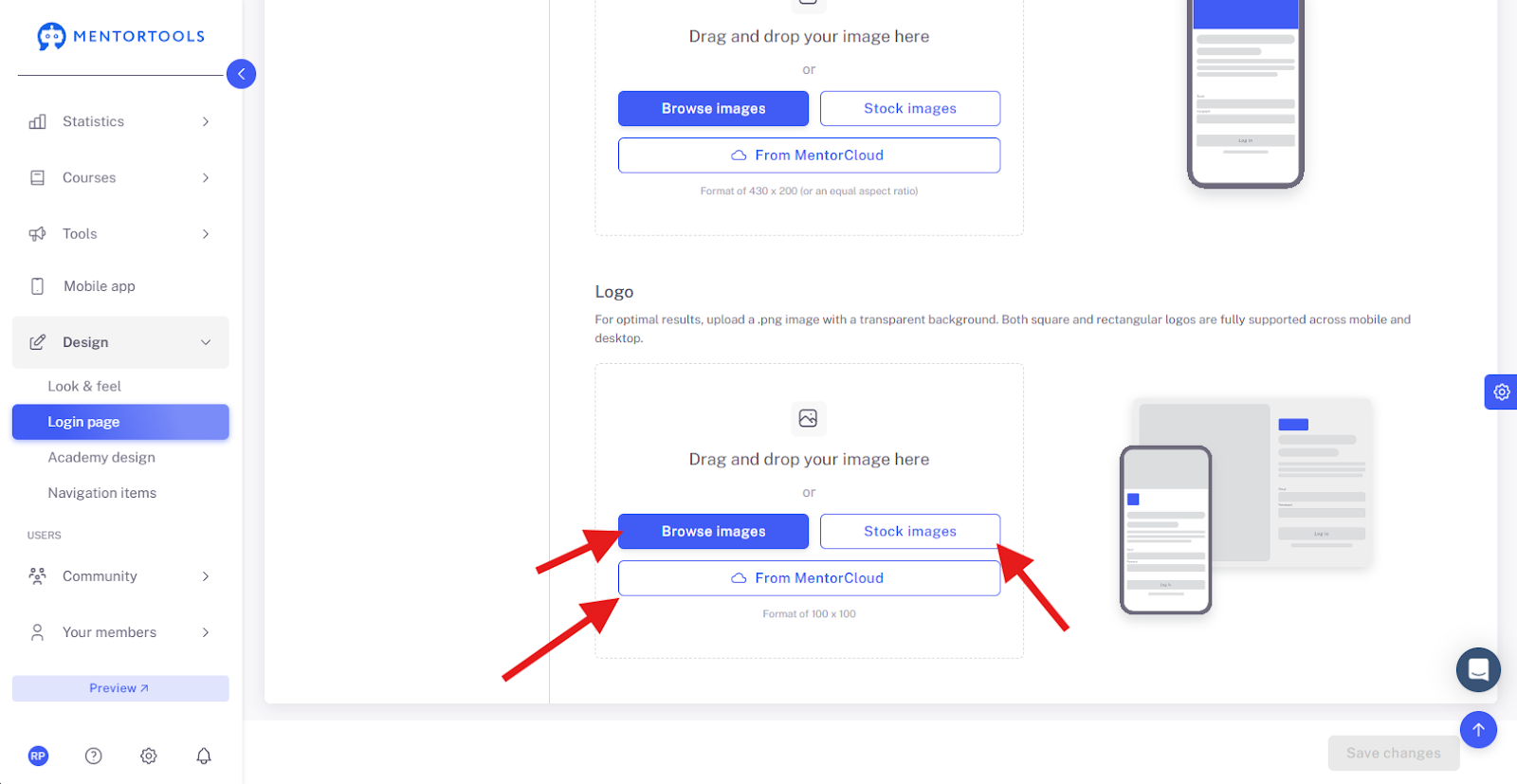Open the chat support bubble

(x=1478, y=670)
